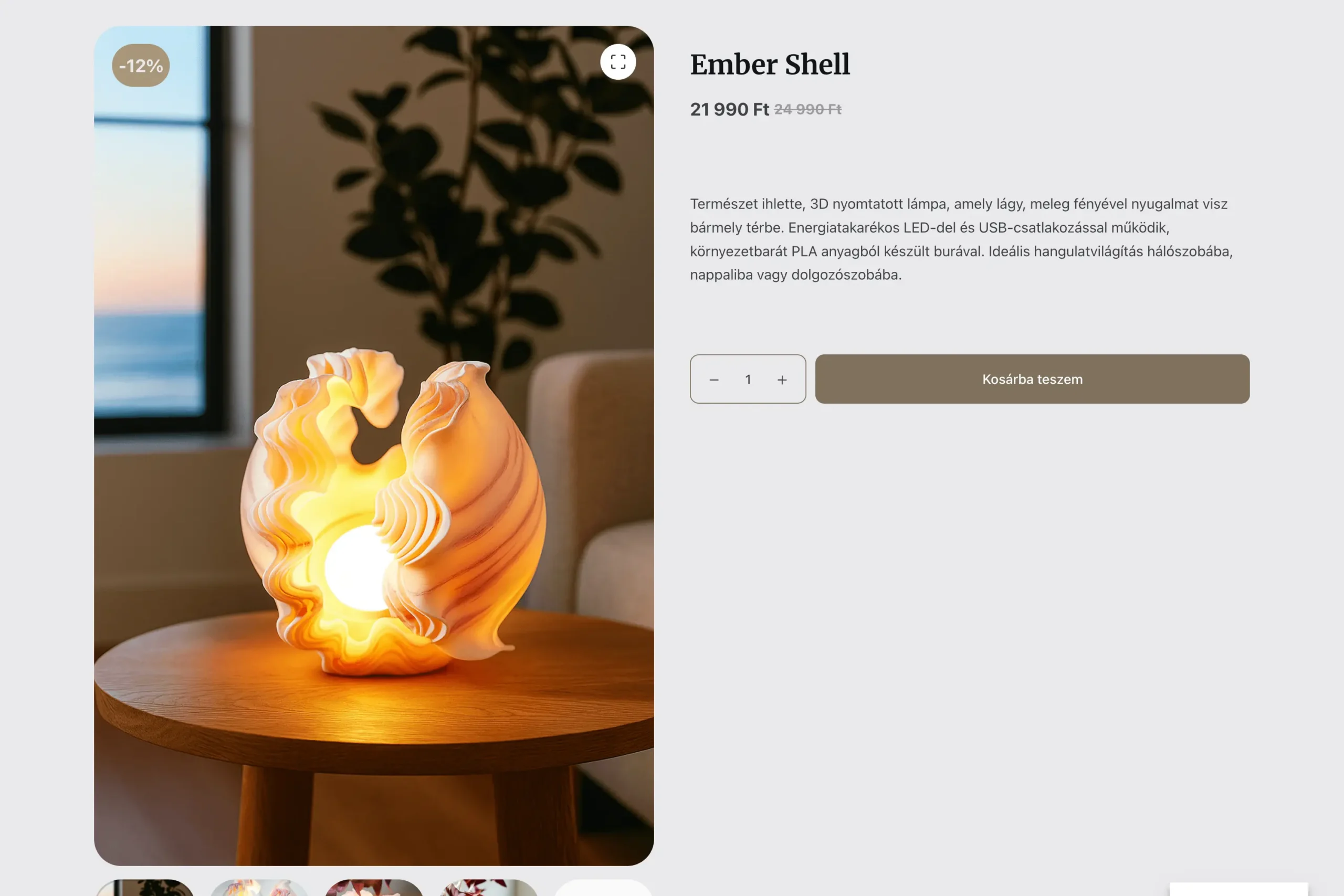Viewport: 1344px width, 896px height.
Task: Select the fourth gallery thumbnail
Action: tap(489, 888)
